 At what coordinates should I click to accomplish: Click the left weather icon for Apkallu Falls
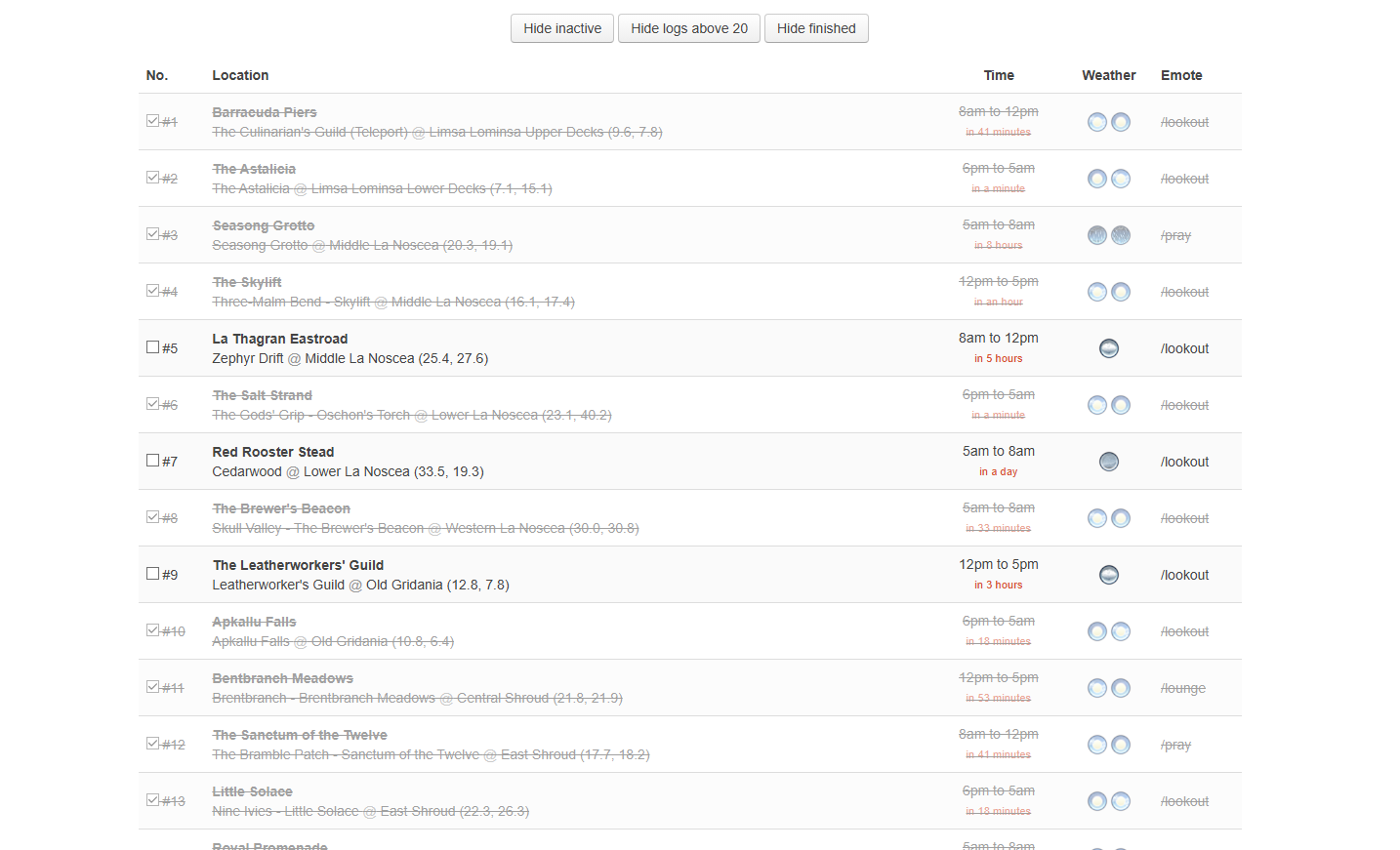(x=1097, y=631)
